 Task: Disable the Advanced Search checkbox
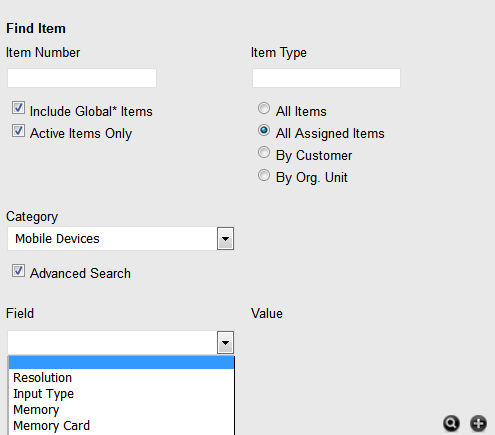[x=18, y=271]
